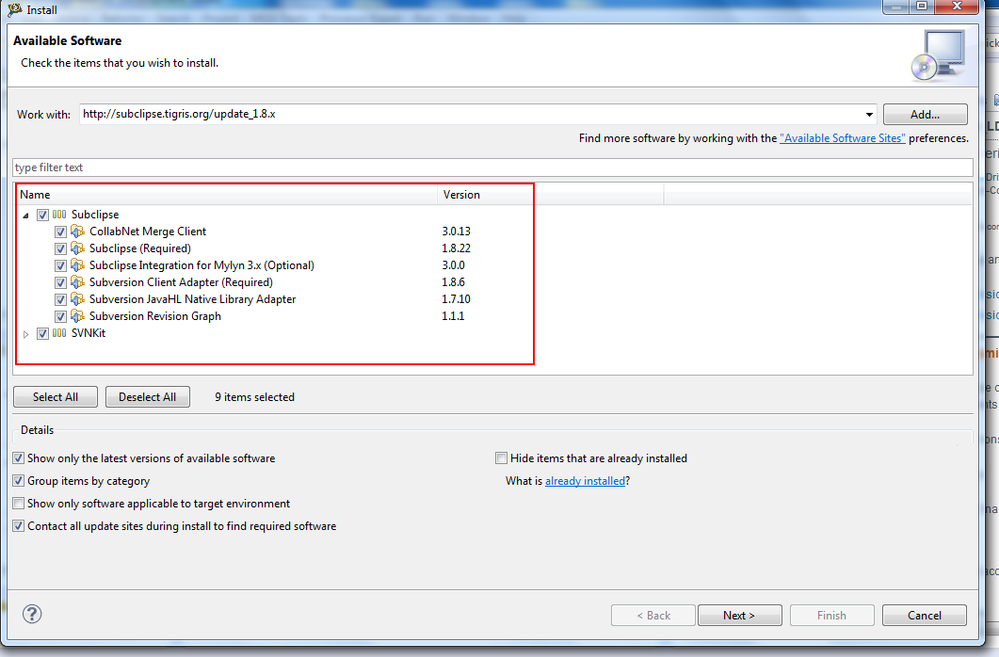Toggle Group items by category
The width and height of the screenshot is (999, 657).
coord(18,480)
